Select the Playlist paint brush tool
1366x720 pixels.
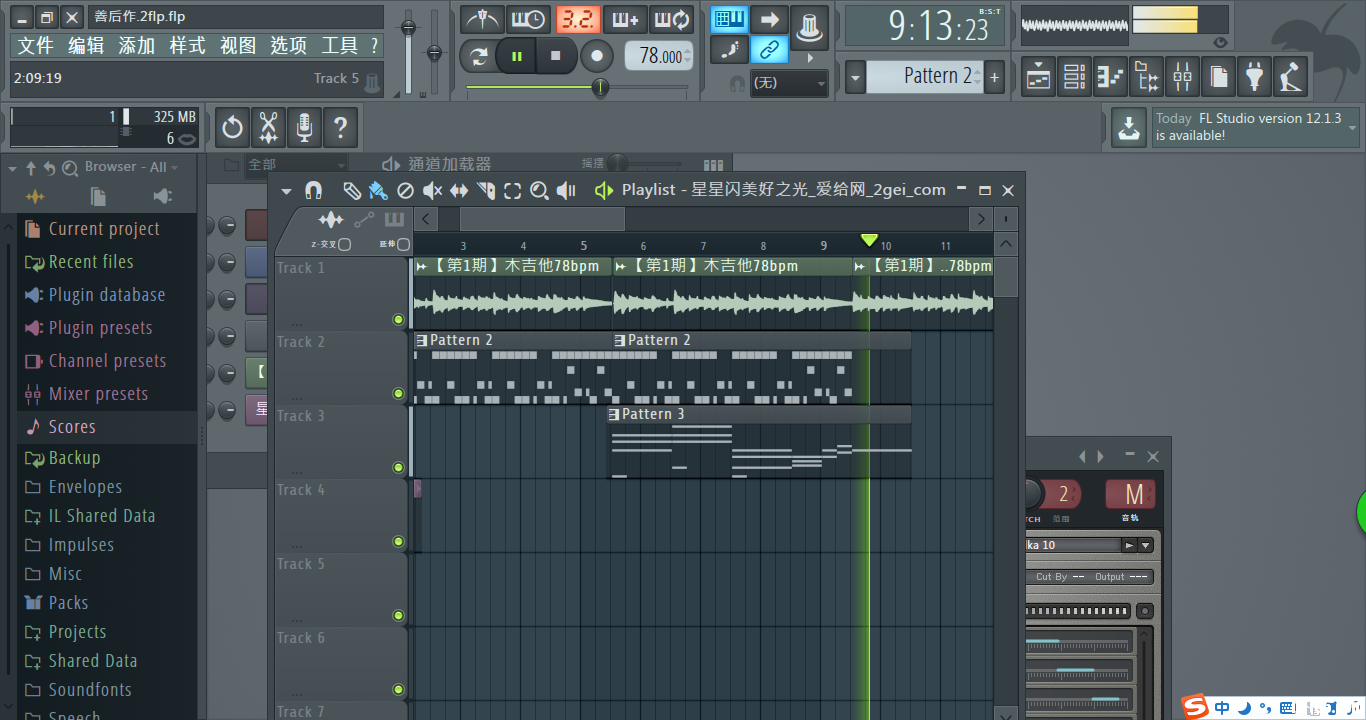click(x=378, y=190)
